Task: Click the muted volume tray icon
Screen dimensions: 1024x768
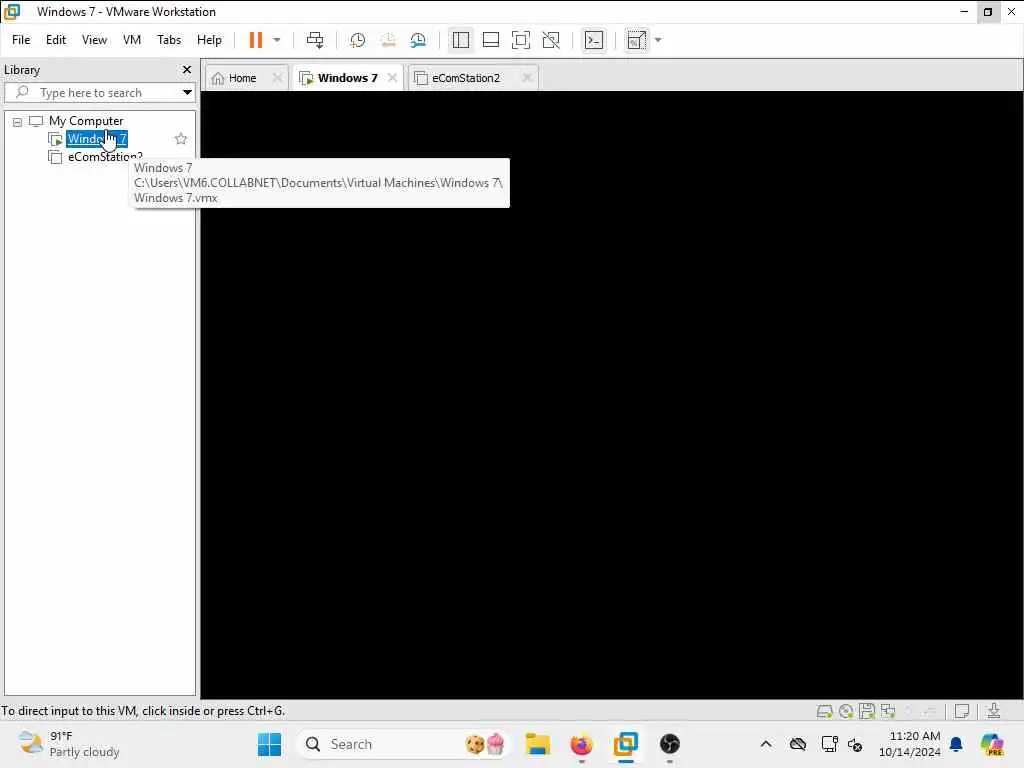Action: point(855,744)
